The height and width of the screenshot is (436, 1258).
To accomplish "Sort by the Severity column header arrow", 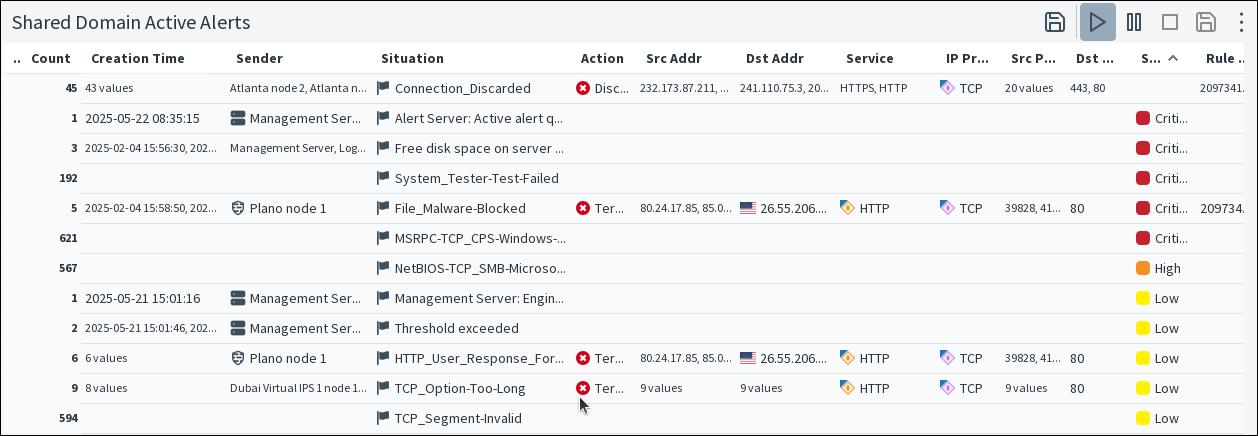I will pyautogui.click(x=1173, y=58).
